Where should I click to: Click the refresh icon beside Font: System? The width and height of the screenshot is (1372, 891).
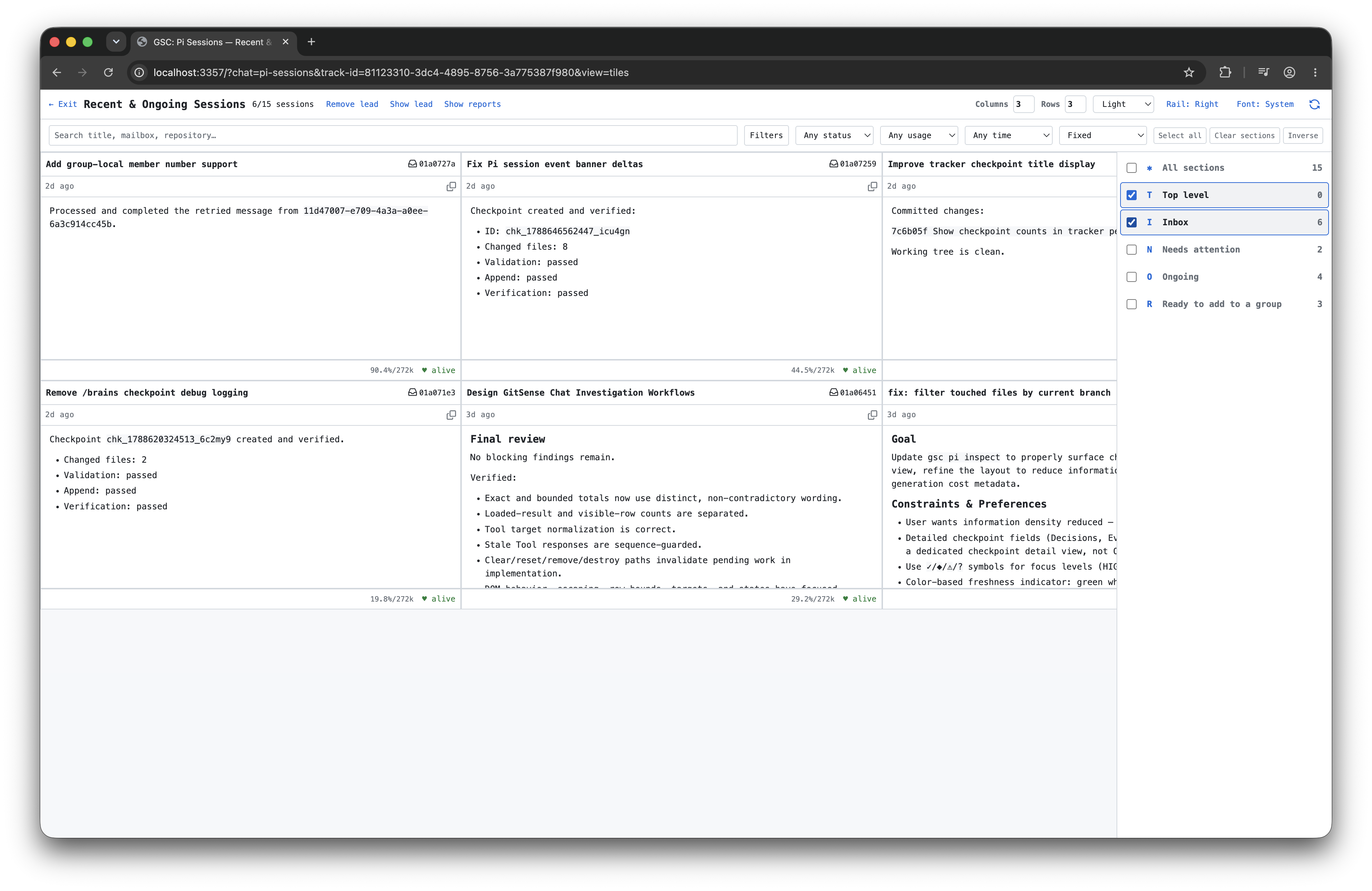tap(1314, 104)
